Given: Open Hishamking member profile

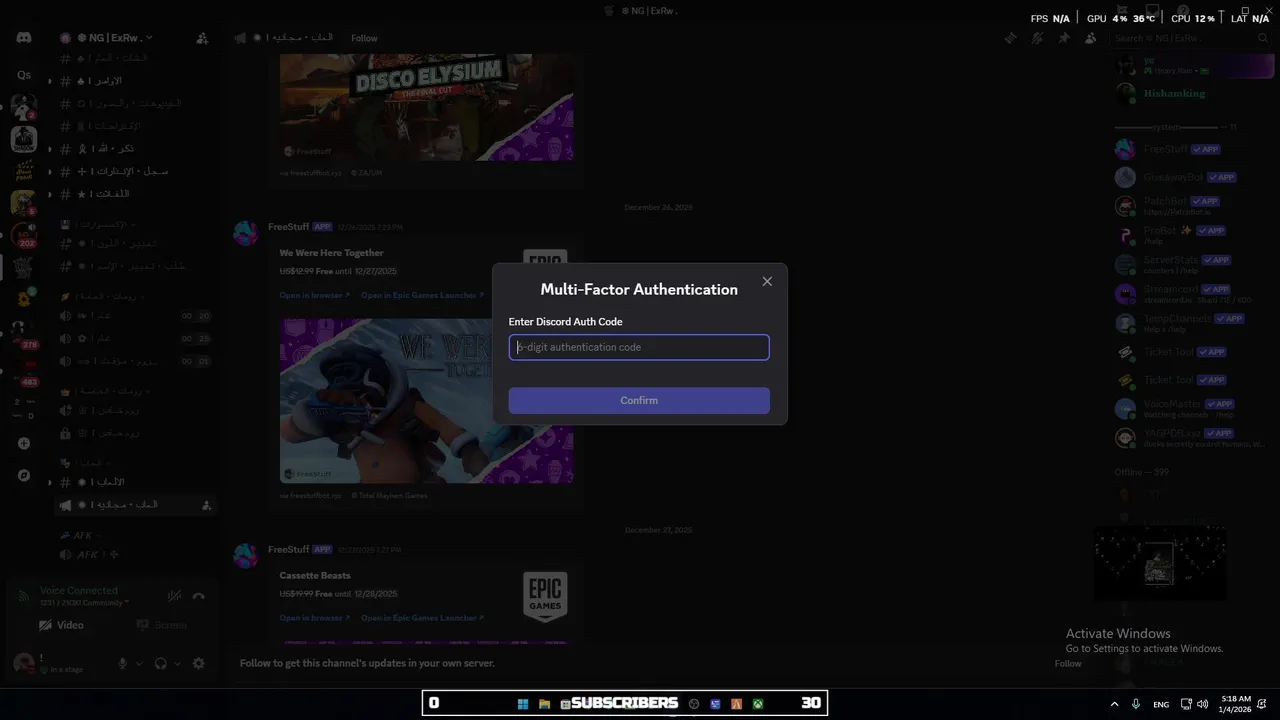Looking at the screenshot, I should pos(1190,94).
